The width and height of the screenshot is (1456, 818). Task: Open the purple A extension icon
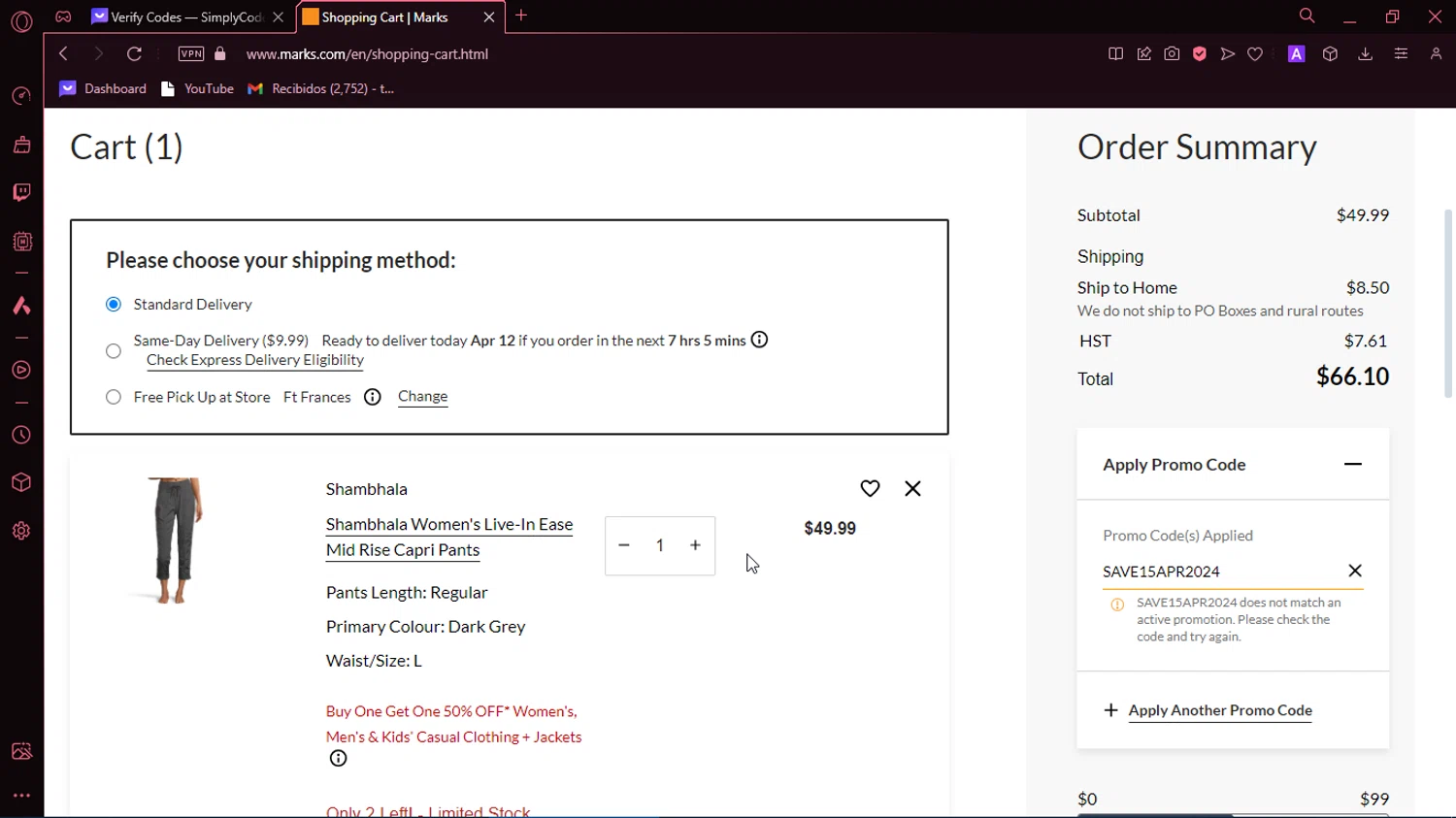click(1297, 54)
